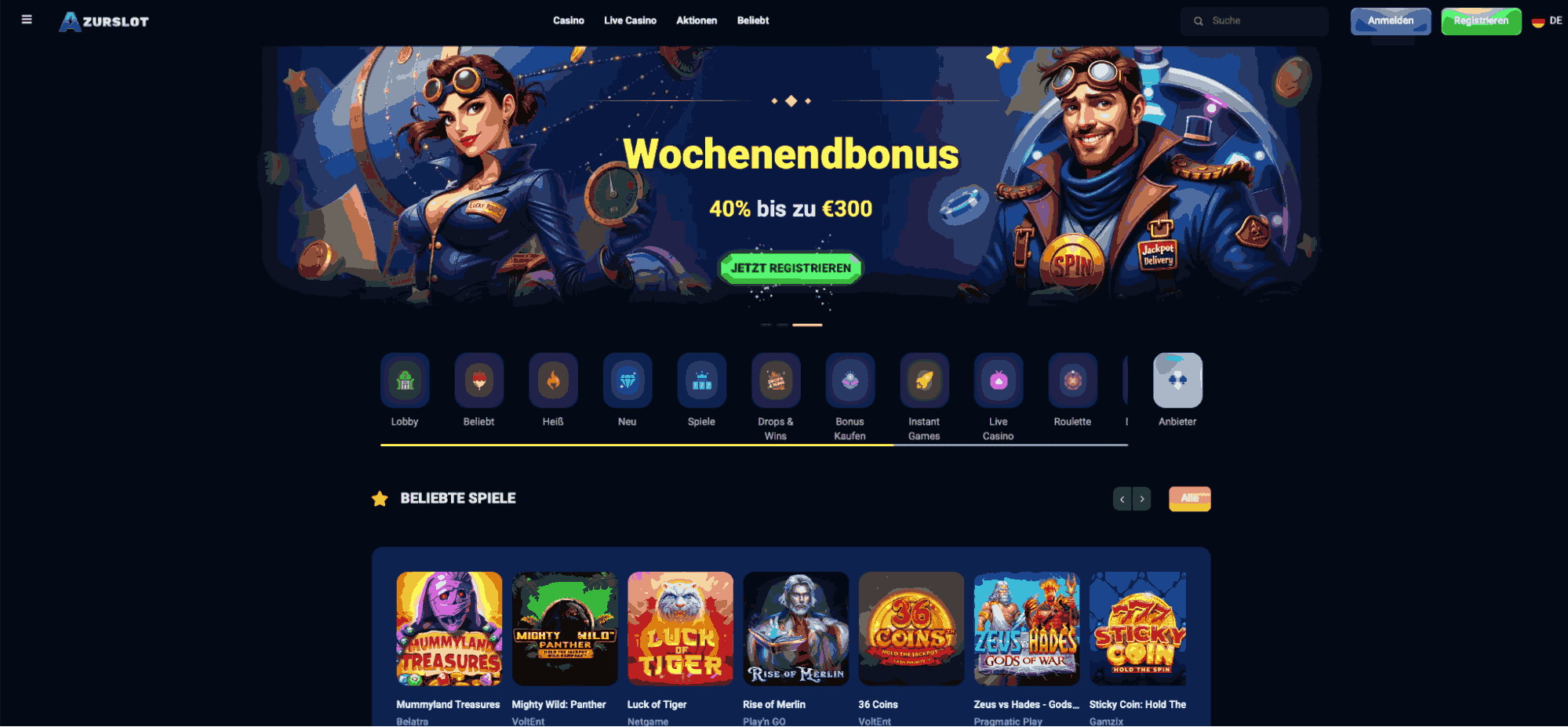
Task: Show next popular games with right arrow
Action: 1142,499
